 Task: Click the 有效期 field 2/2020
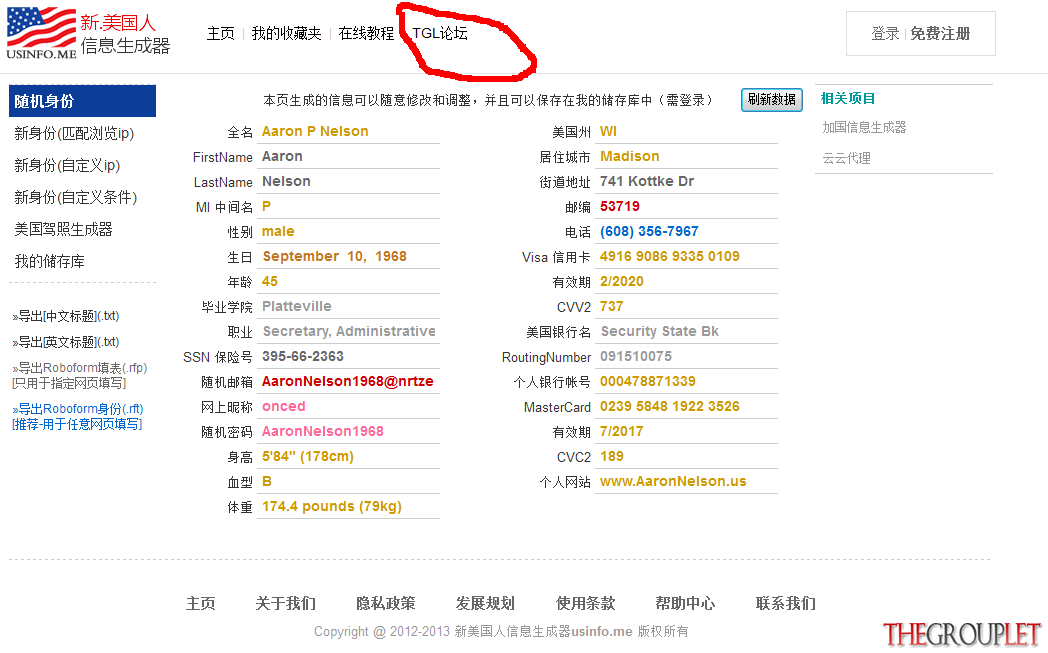686,281
